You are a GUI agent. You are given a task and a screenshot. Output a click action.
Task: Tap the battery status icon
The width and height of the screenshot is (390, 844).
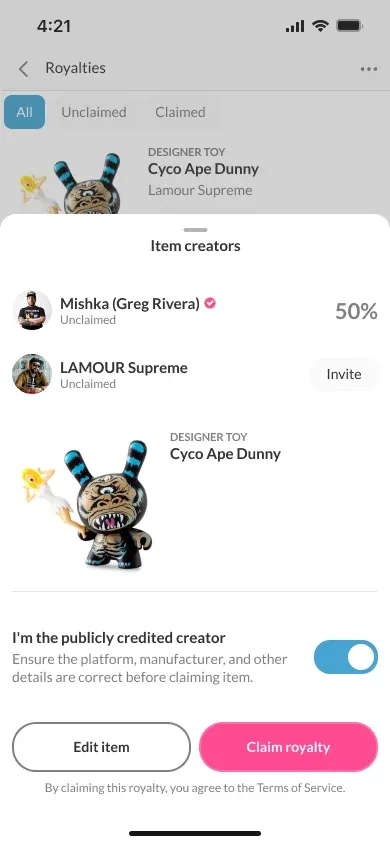pyautogui.click(x=349, y=26)
